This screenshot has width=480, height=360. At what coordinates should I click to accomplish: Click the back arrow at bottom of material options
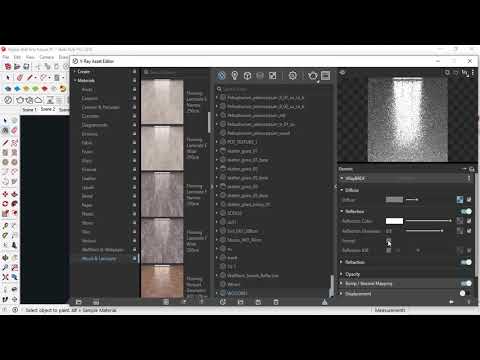click(x=451, y=302)
